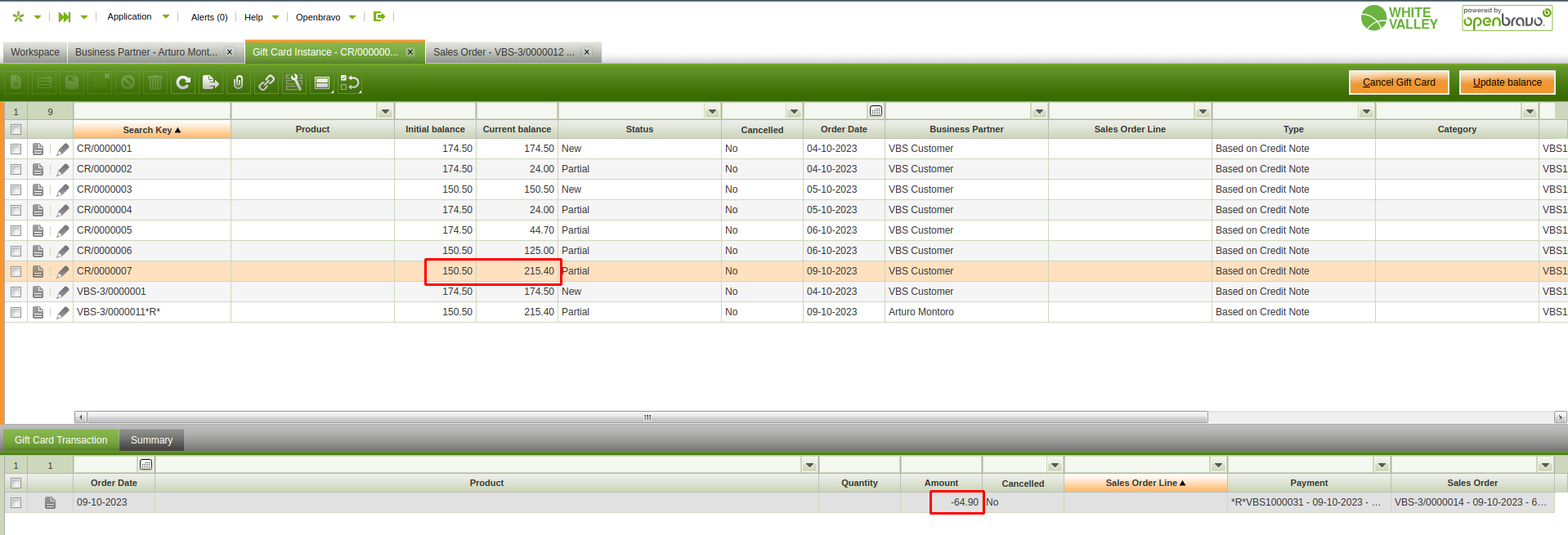Screen dimensions: 1568x535
Task: Click the Update balance button
Action: click(x=1507, y=82)
